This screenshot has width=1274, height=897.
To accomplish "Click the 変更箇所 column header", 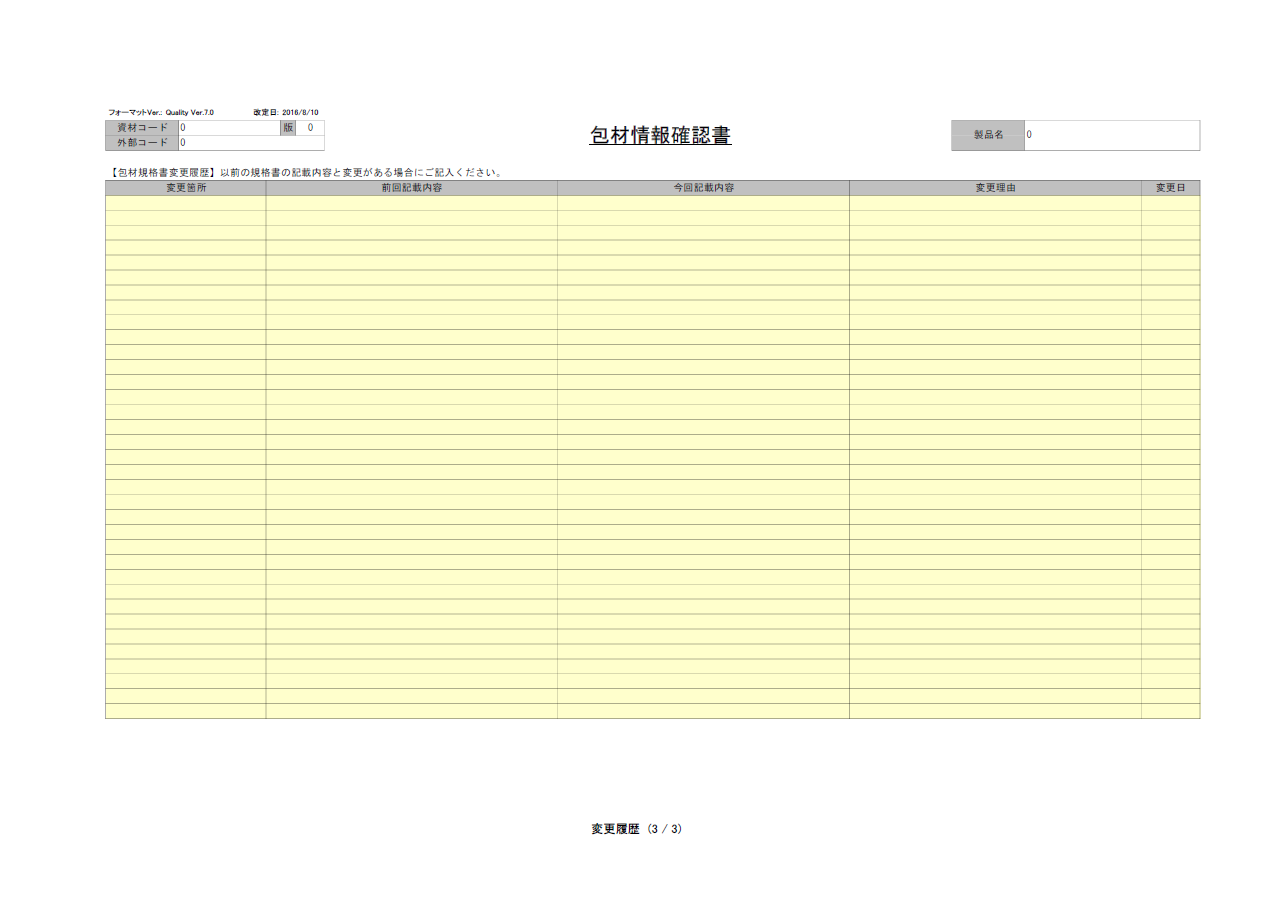I will click(186, 188).
